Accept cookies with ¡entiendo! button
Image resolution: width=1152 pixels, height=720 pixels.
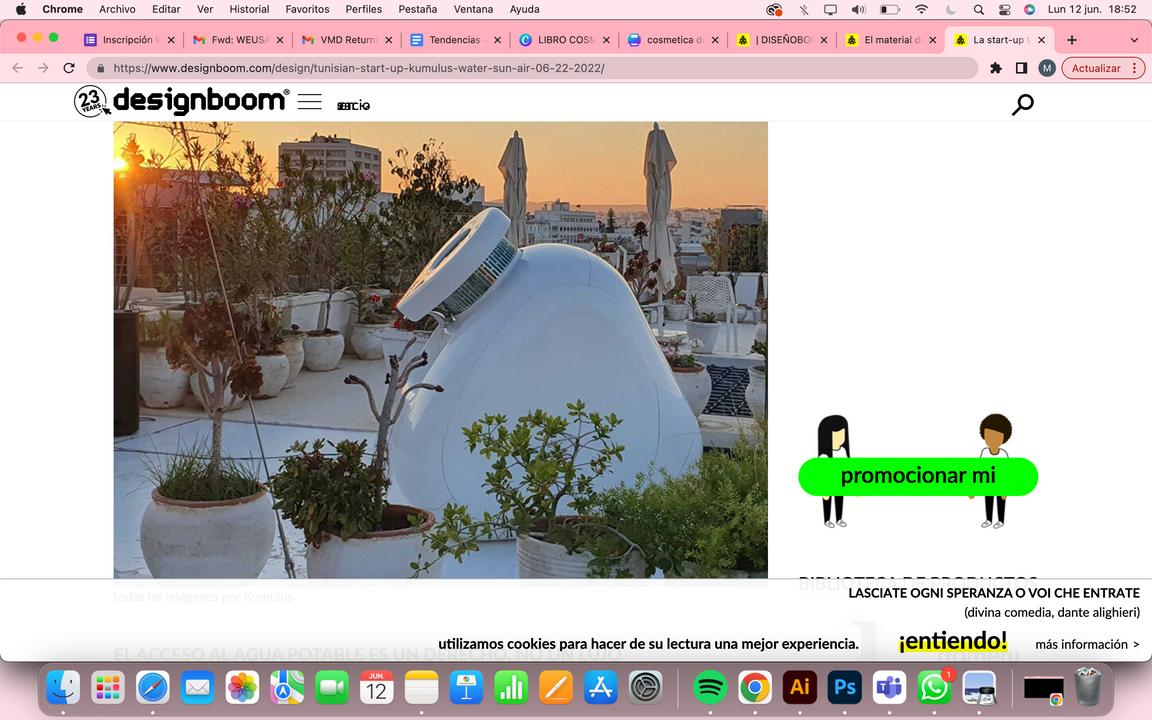(952, 641)
